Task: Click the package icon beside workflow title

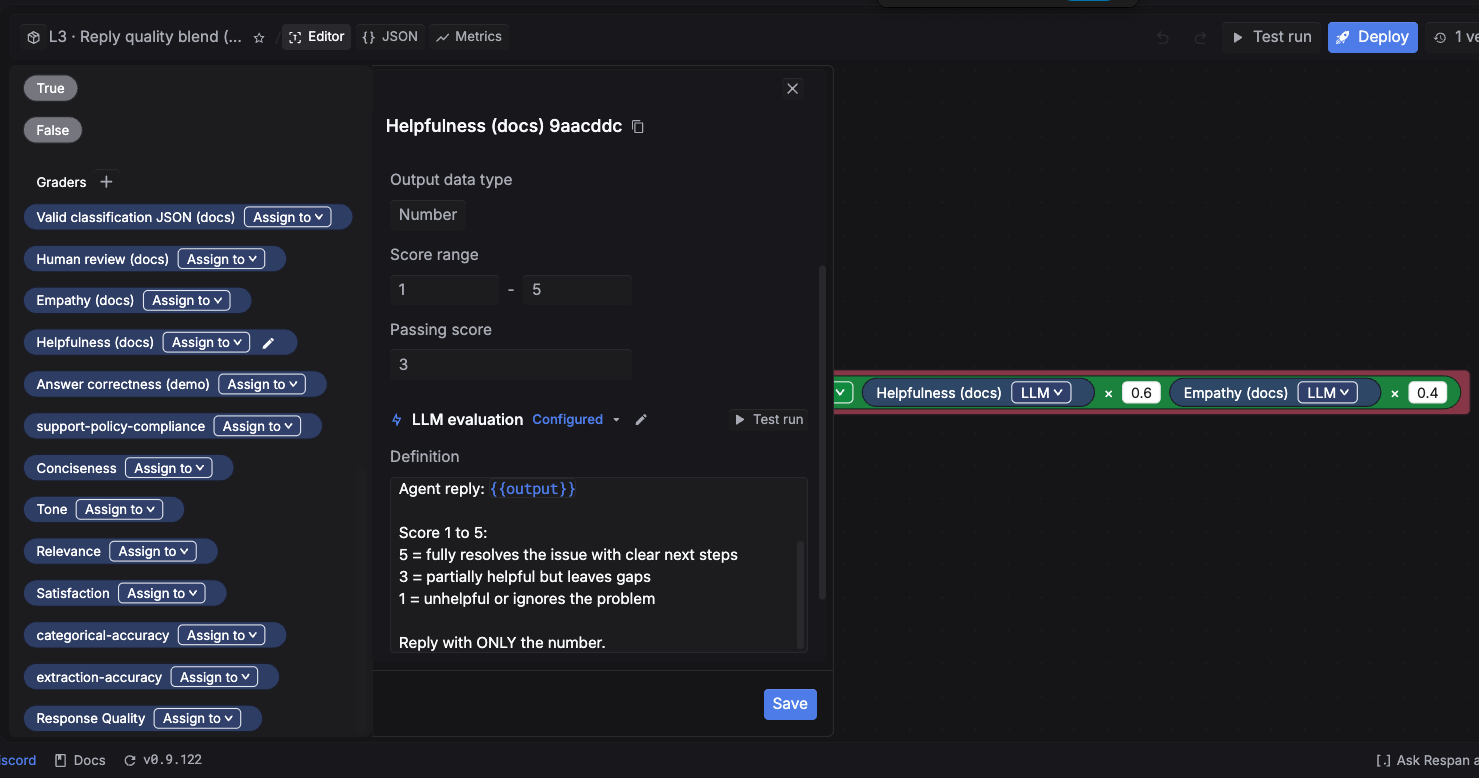Action: tap(33, 37)
